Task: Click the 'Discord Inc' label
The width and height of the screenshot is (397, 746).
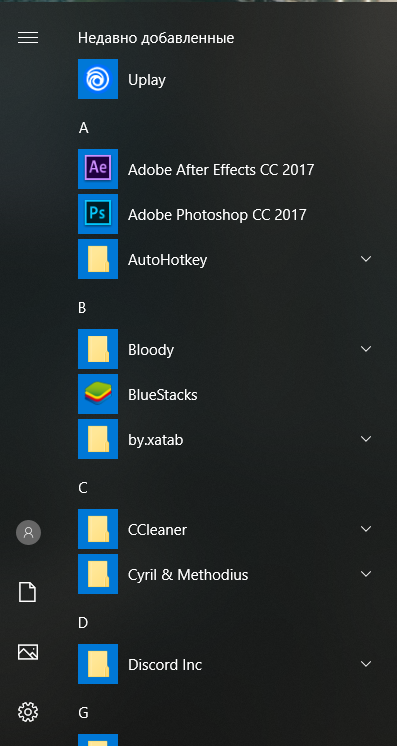Action: click(165, 665)
